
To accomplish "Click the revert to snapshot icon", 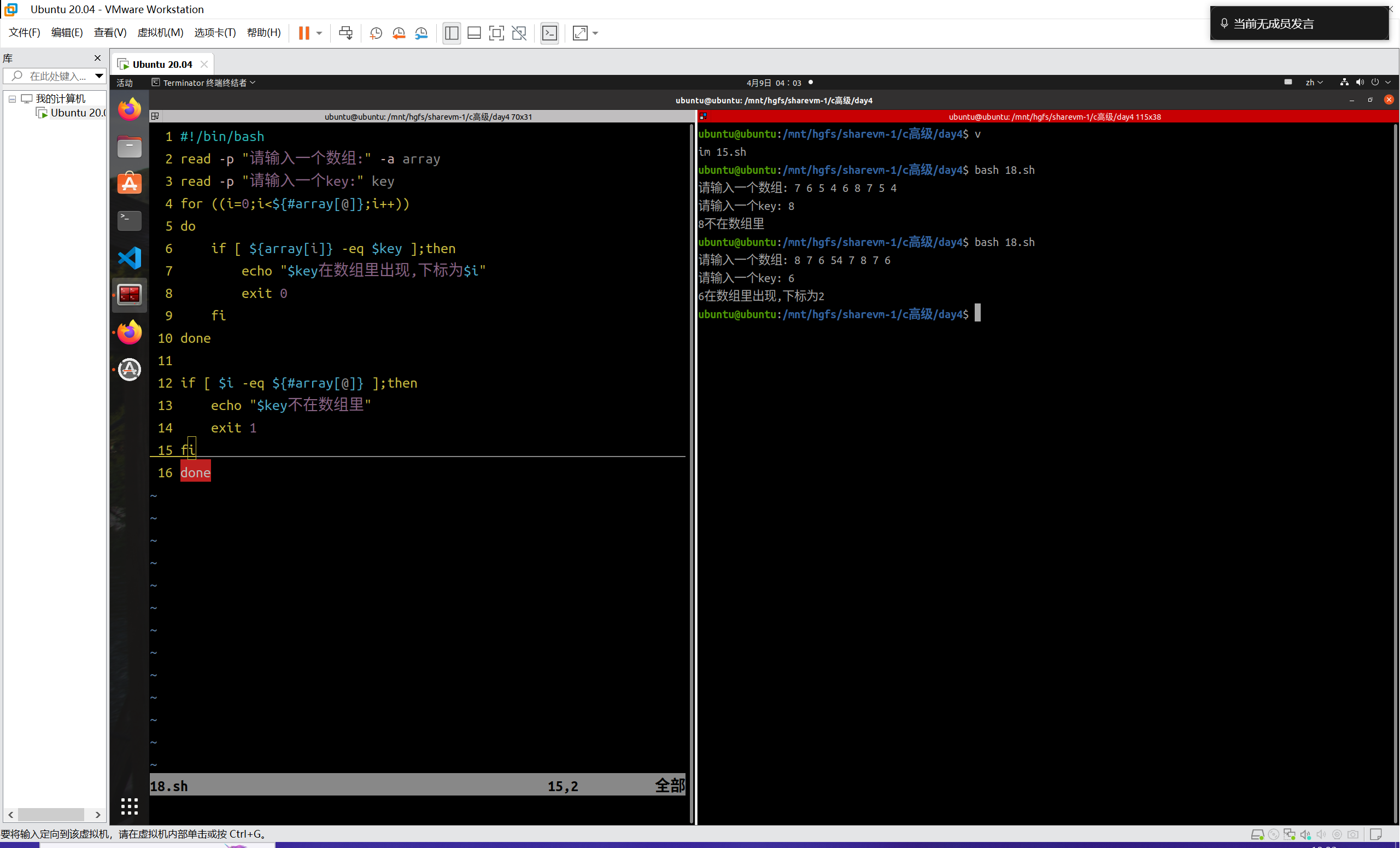I will tap(399, 33).
